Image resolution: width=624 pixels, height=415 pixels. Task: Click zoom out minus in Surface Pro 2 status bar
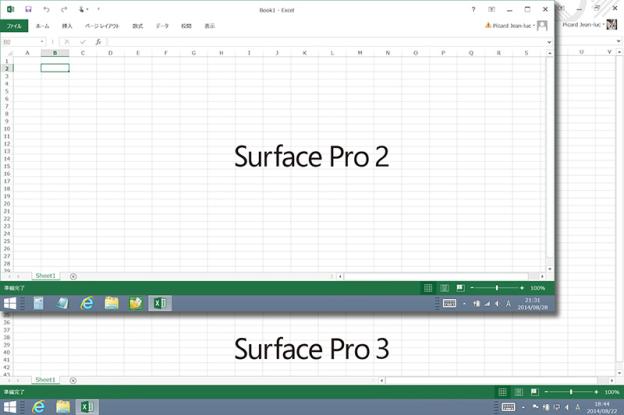tap(472, 288)
